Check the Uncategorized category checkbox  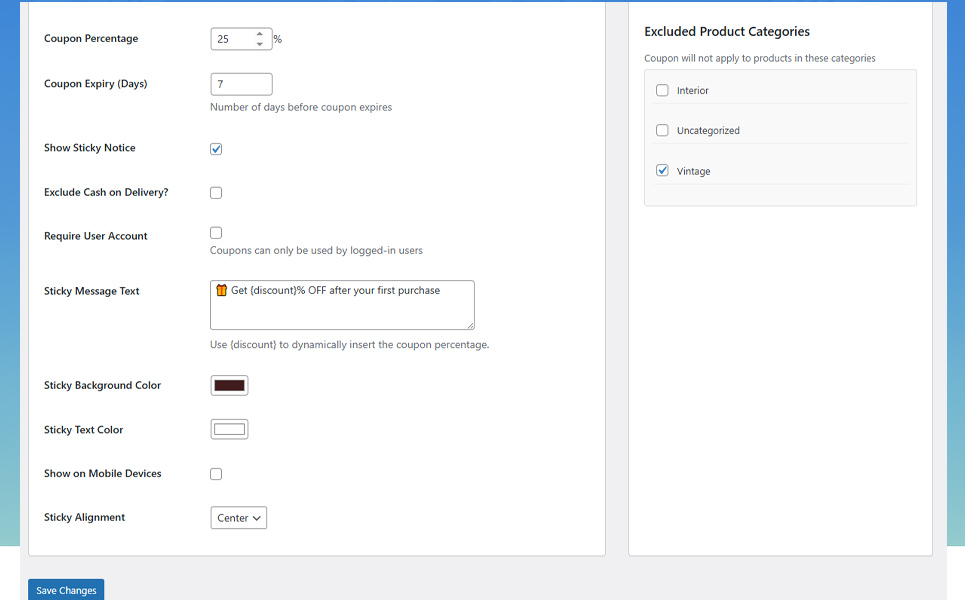point(662,131)
